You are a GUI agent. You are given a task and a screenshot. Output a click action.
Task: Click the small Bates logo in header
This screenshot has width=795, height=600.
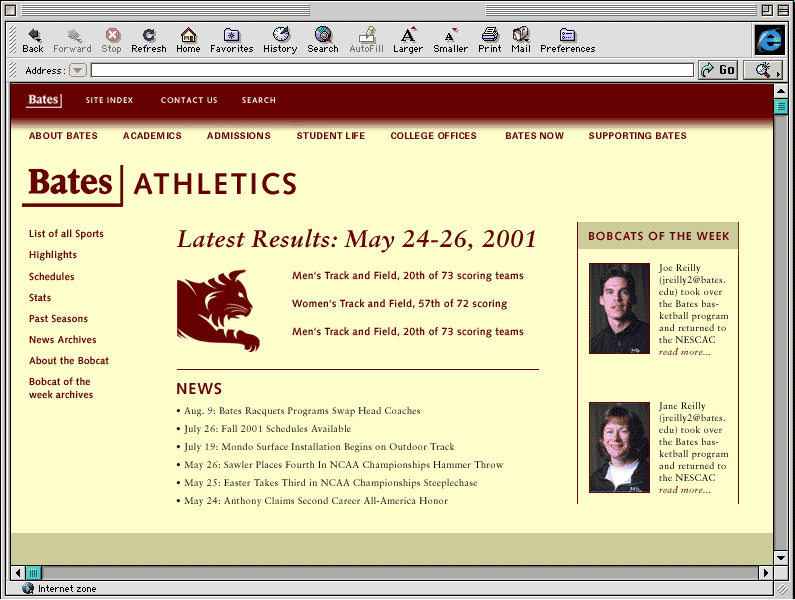pyautogui.click(x=44, y=100)
